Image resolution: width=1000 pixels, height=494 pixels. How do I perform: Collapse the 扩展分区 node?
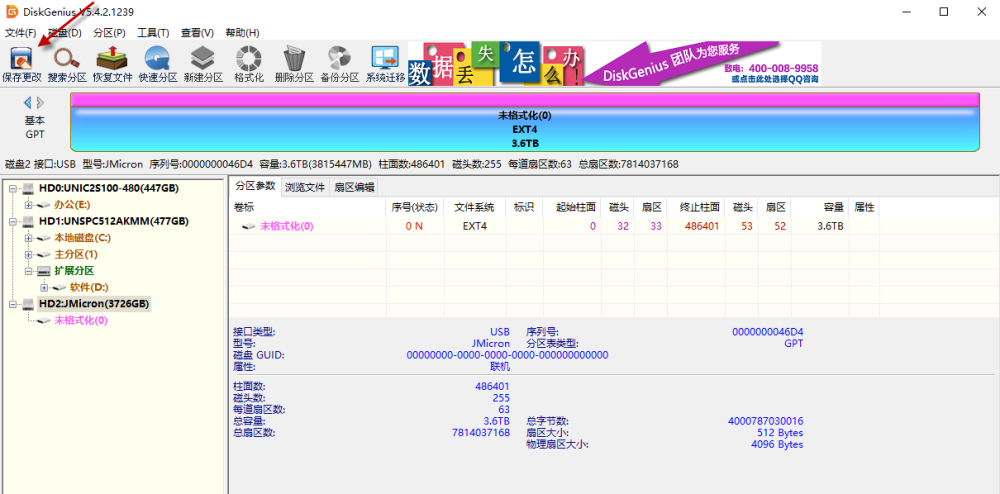point(28,271)
